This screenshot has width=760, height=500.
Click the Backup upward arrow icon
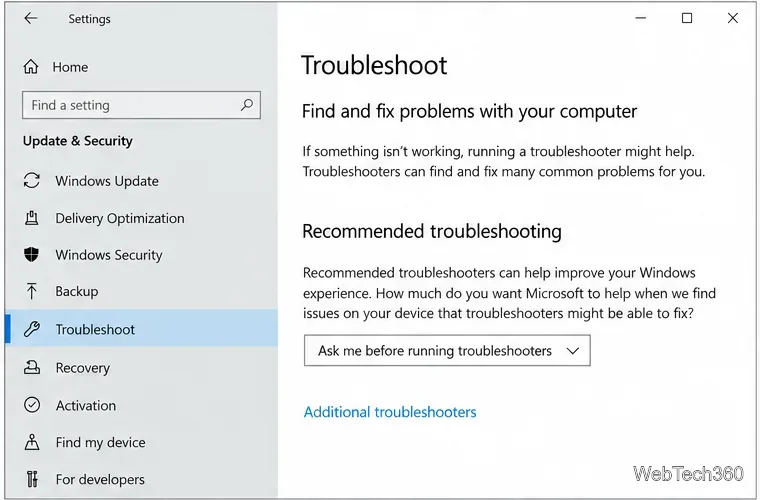[x=32, y=291]
